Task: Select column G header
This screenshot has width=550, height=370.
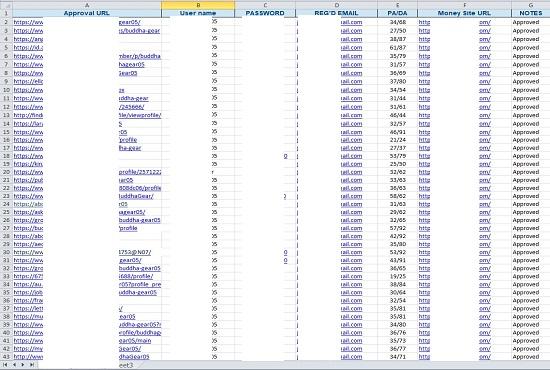Action: pos(531,5)
